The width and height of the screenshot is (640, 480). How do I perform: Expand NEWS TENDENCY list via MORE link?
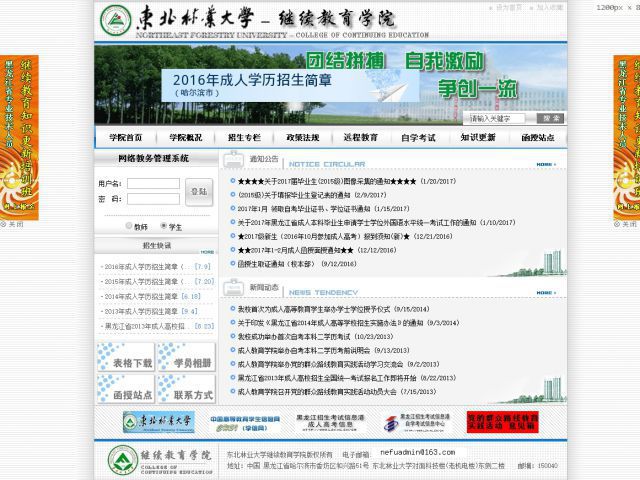point(544,293)
